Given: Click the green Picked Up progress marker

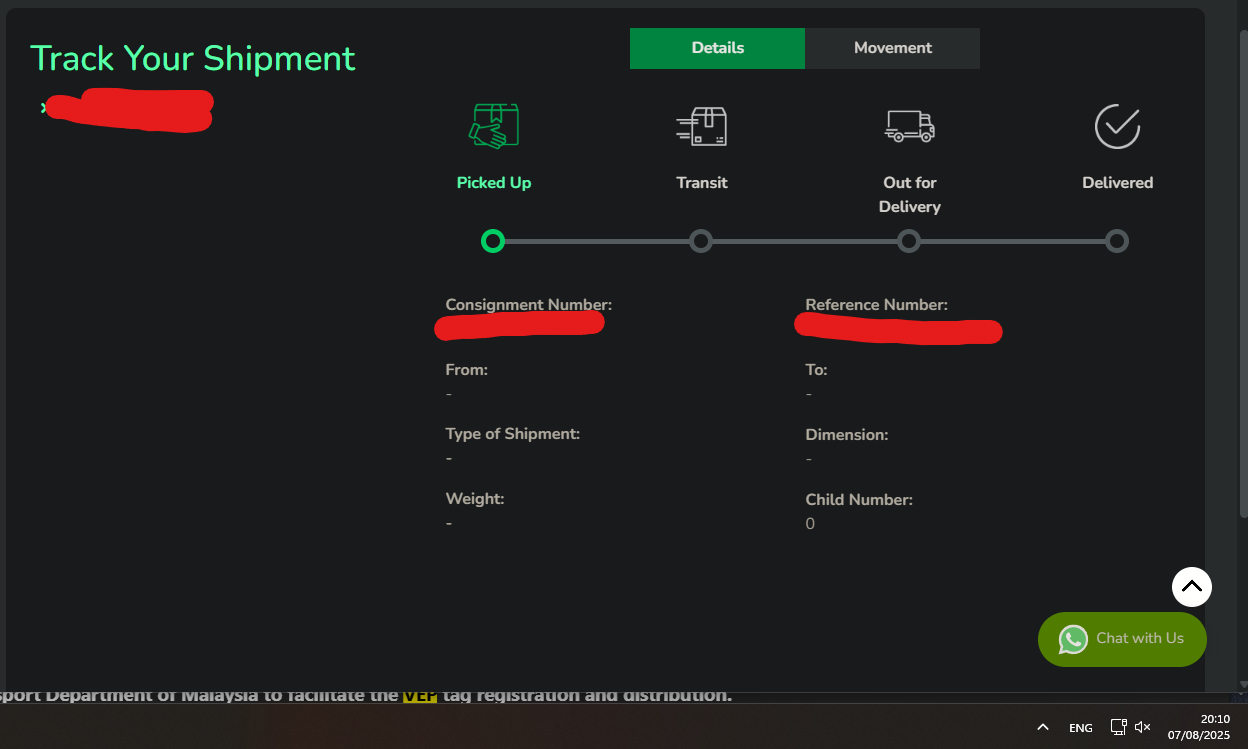Looking at the screenshot, I should coord(492,241).
